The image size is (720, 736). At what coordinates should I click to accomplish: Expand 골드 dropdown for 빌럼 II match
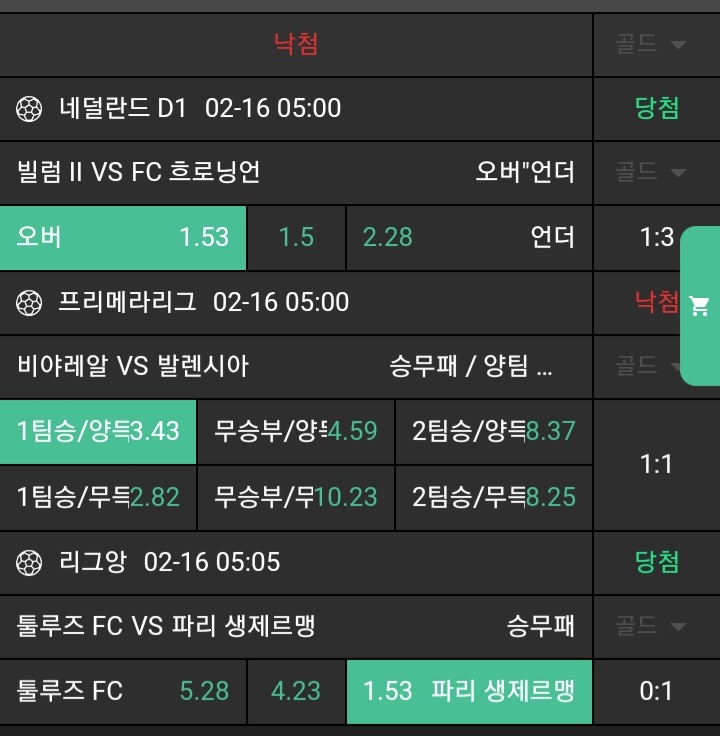(650, 172)
